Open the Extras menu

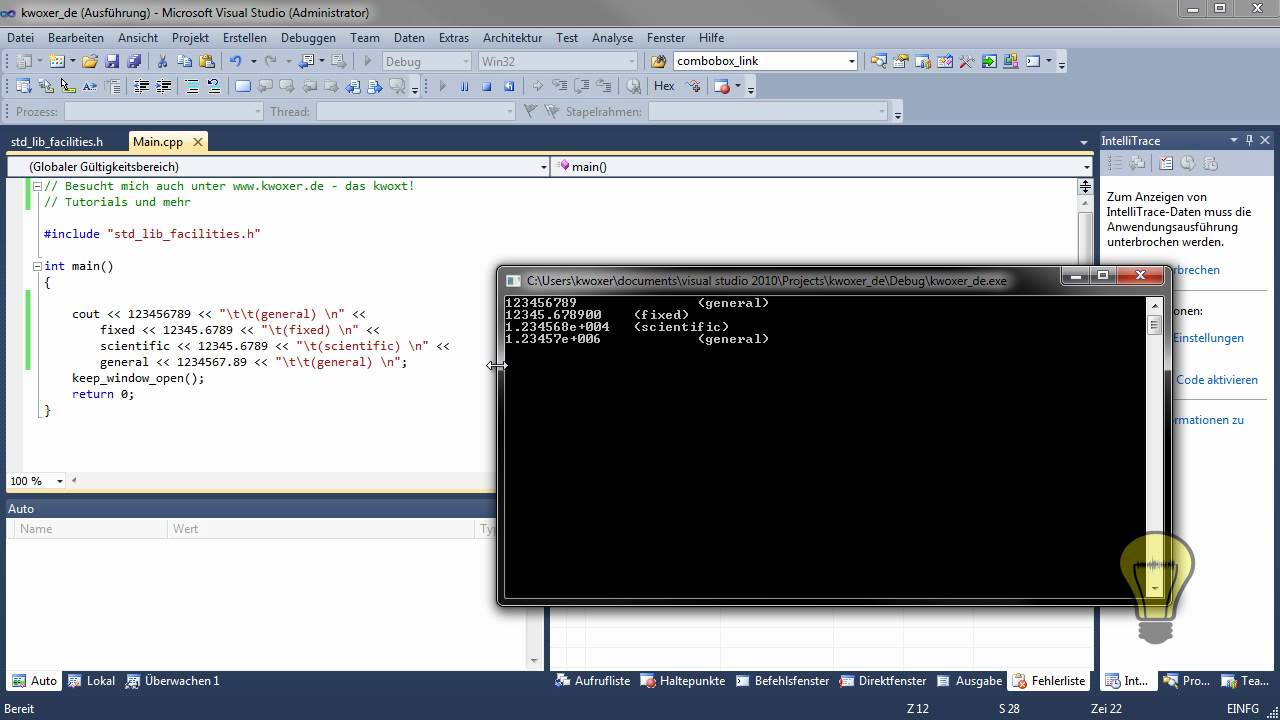coord(453,38)
